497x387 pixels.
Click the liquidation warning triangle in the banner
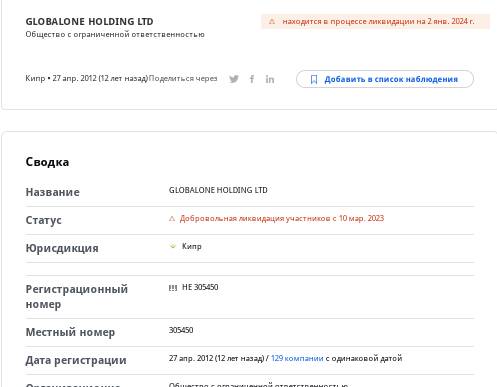[272, 21]
